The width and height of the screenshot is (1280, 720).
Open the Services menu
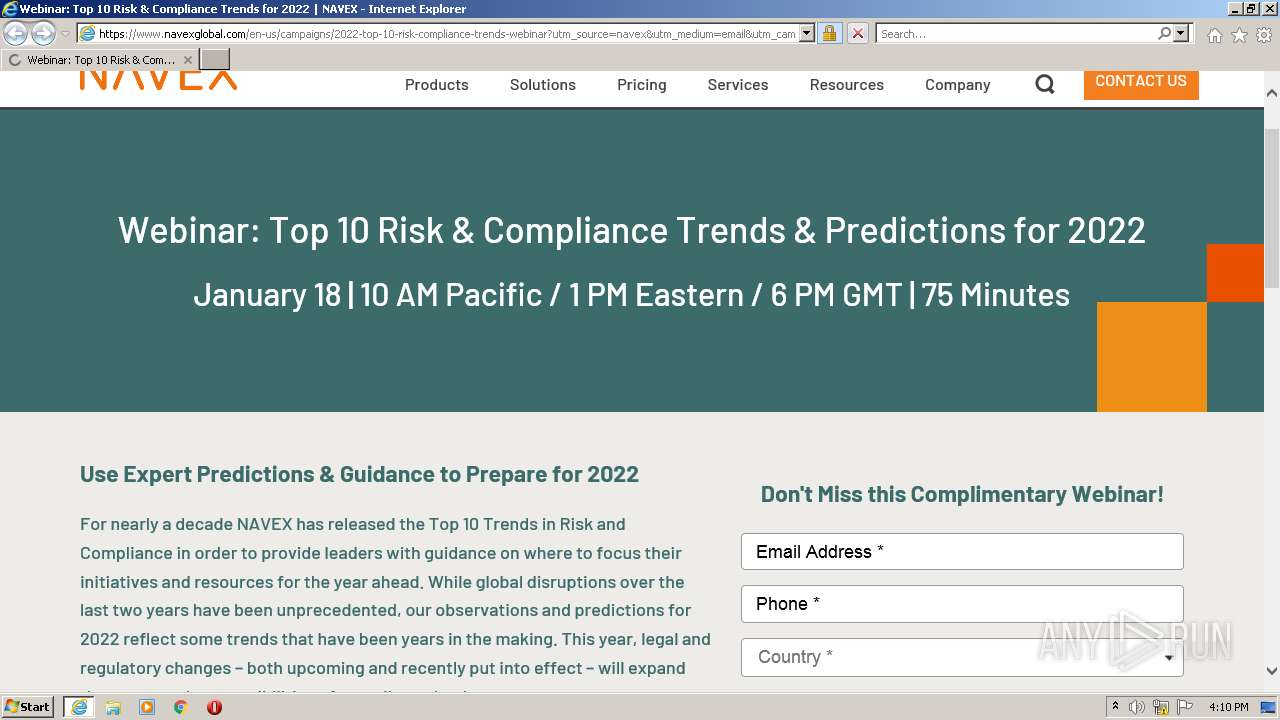738,85
